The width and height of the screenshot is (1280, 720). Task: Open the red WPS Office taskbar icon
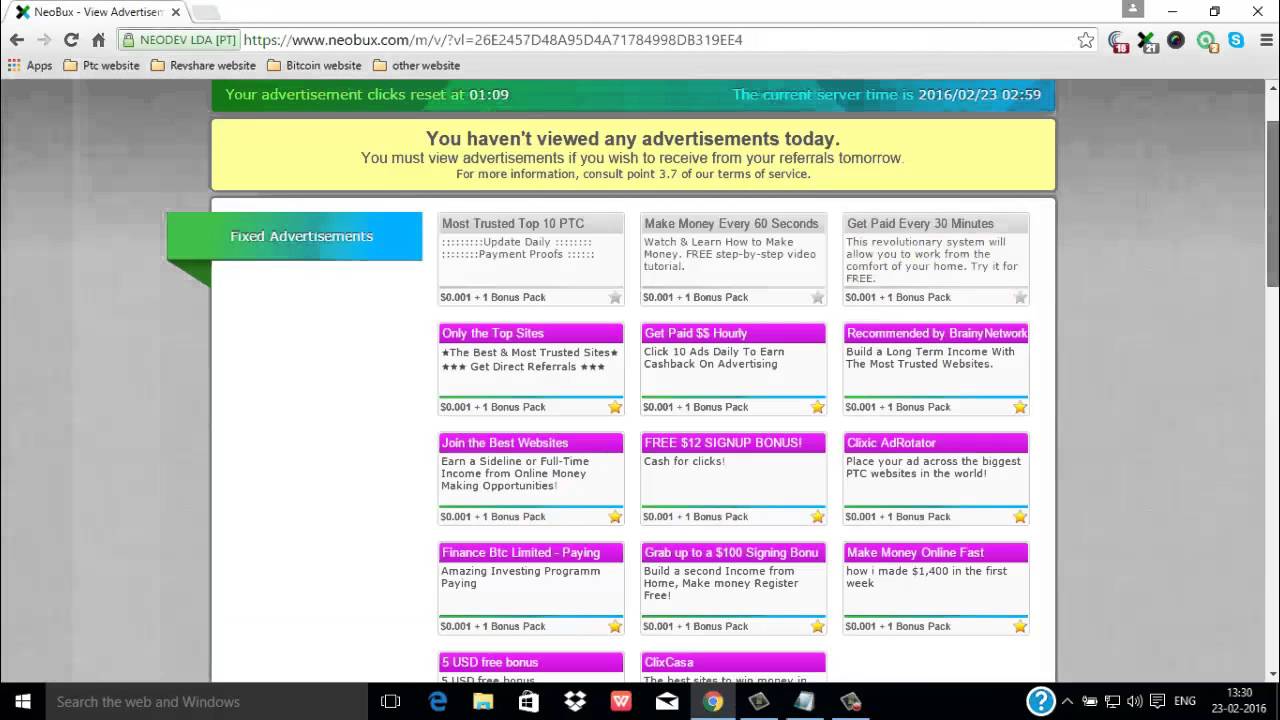621,702
